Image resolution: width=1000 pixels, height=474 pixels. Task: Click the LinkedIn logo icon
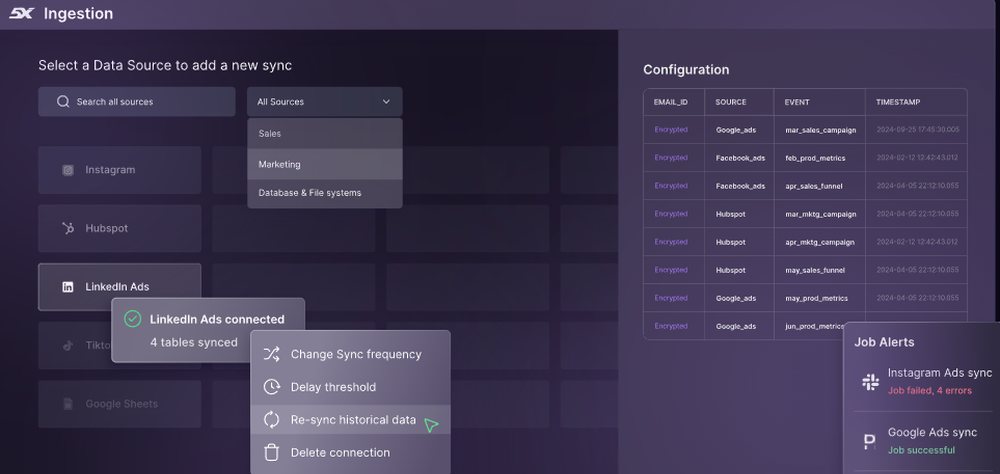click(68, 287)
